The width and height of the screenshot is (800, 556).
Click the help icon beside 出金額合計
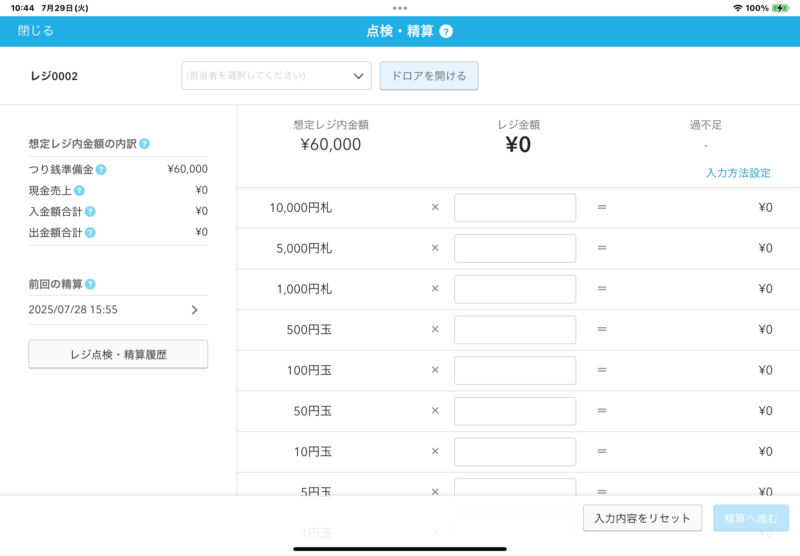click(90, 233)
